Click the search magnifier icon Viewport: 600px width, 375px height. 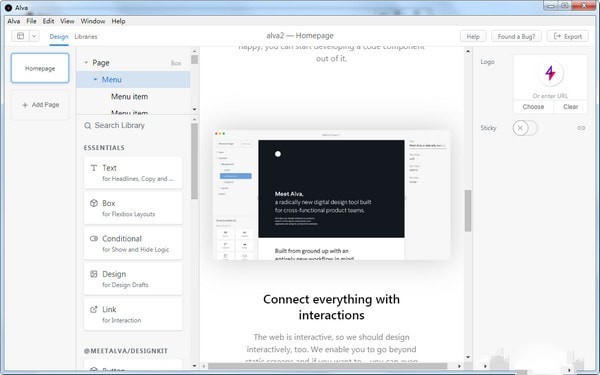pyautogui.click(x=88, y=126)
